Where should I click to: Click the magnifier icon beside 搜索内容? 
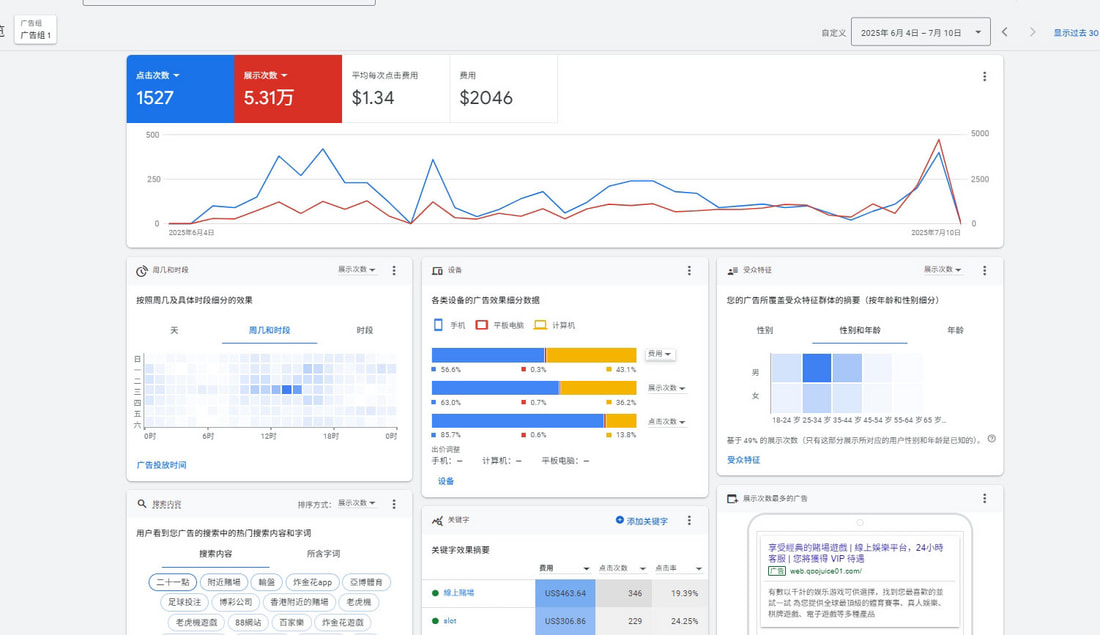pos(142,504)
